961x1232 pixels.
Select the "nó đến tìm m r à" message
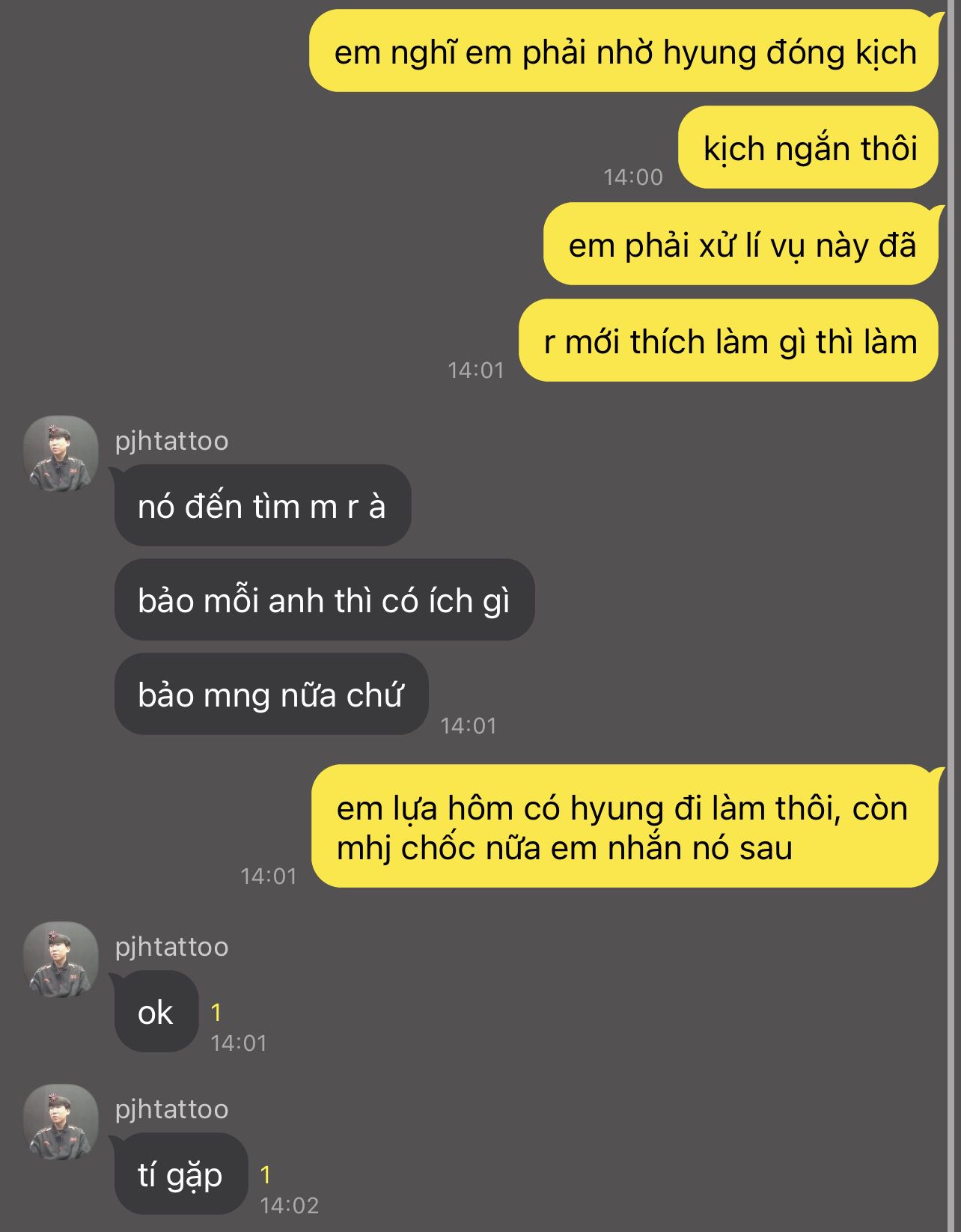[x=262, y=505]
